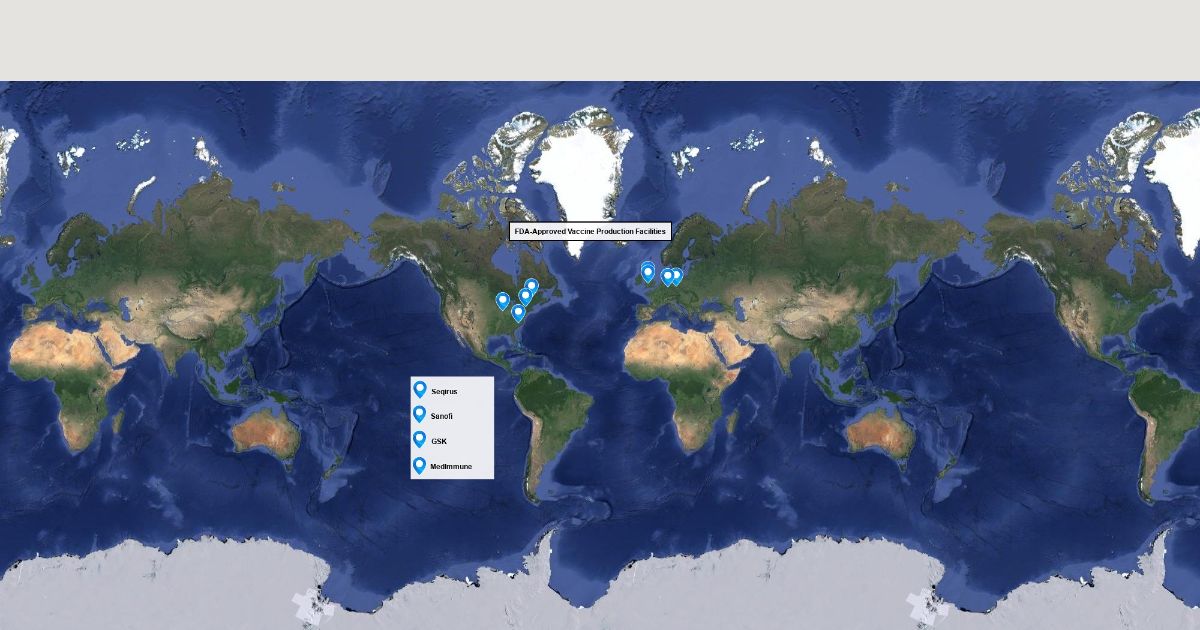
Task: Click the 'Sanofi' legend label
Action: coord(442,415)
